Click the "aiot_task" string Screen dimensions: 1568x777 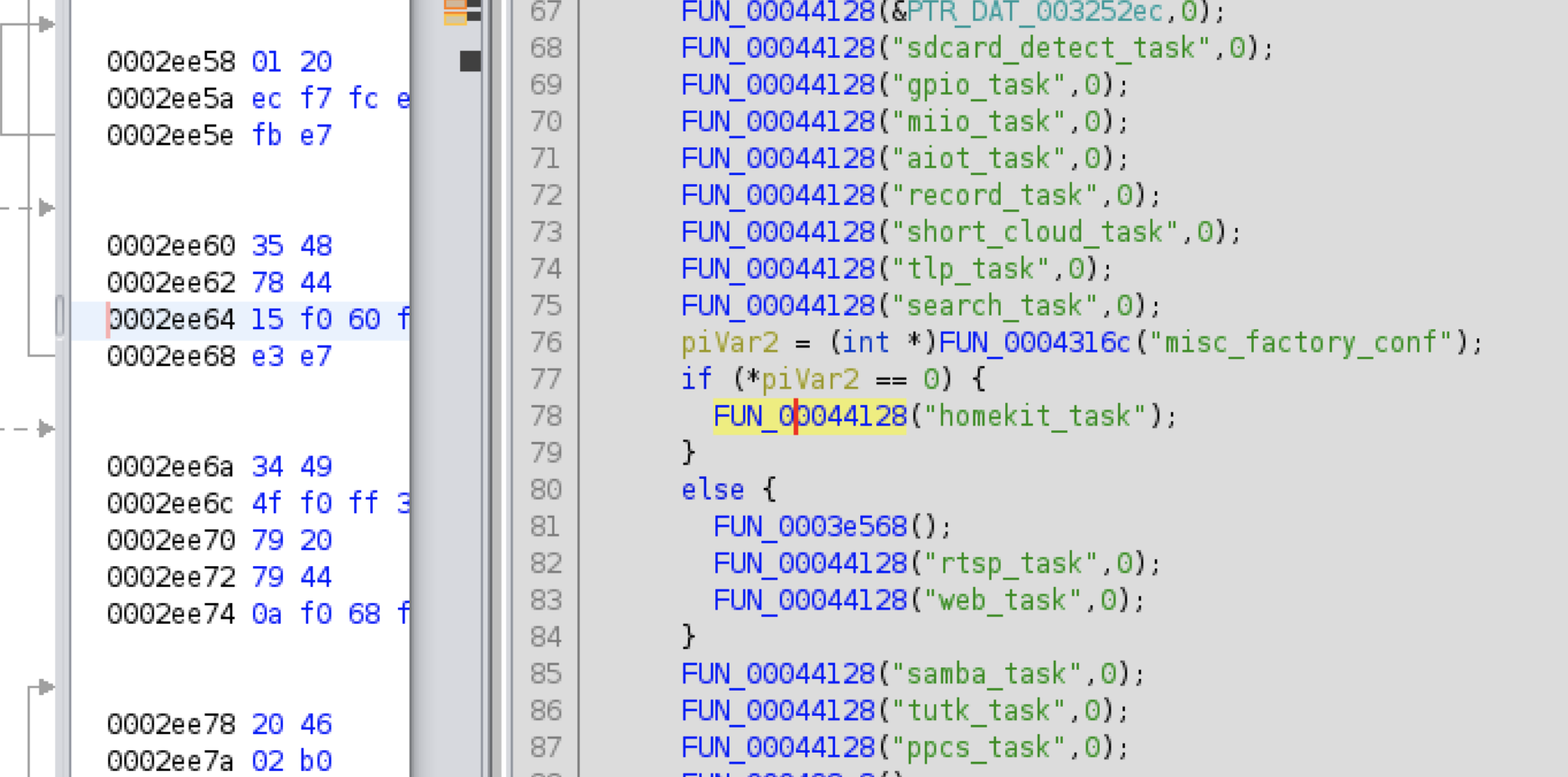coord(979,158)
